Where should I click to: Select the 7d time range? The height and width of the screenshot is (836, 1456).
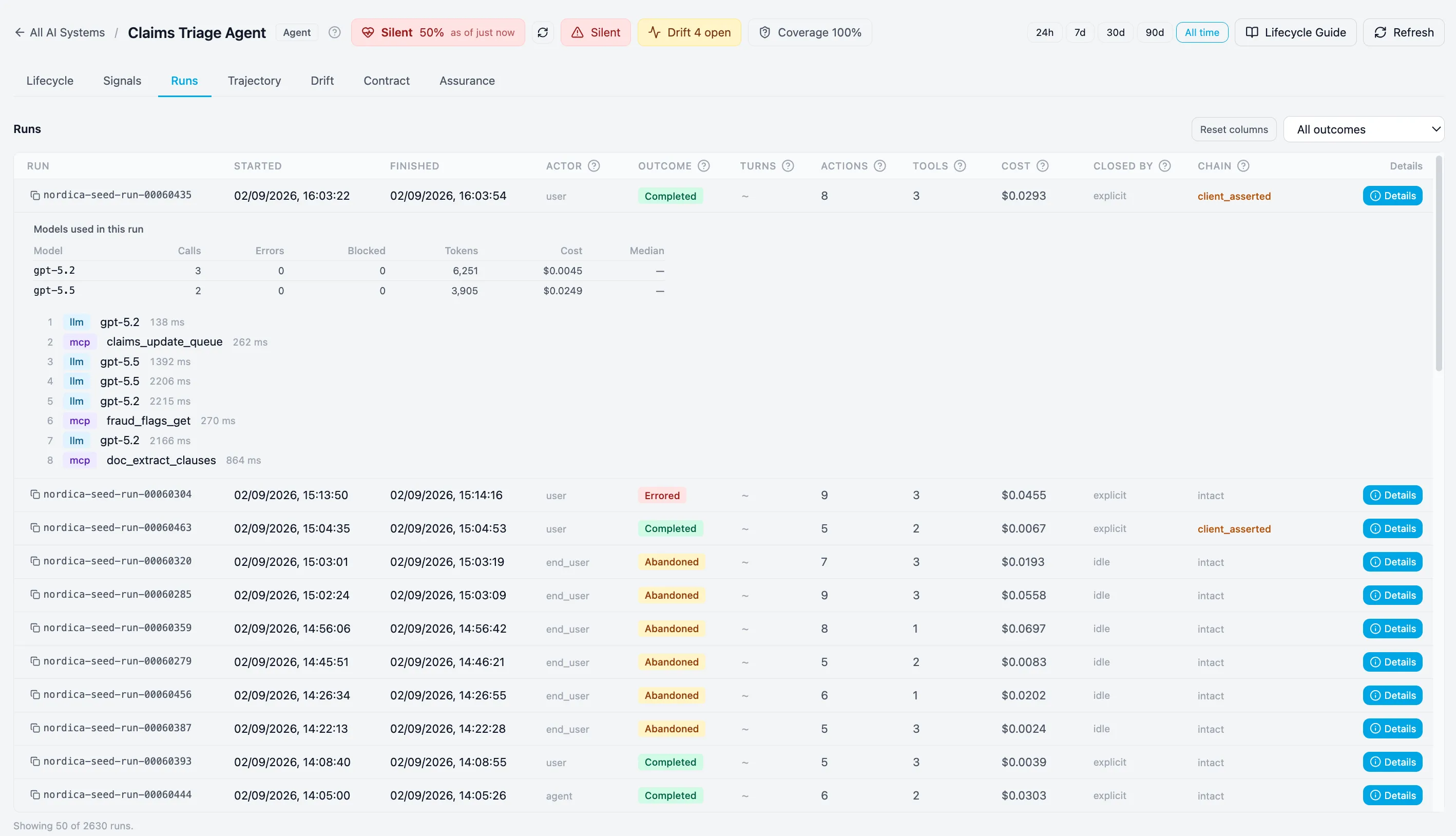[x=1080, y=32]
